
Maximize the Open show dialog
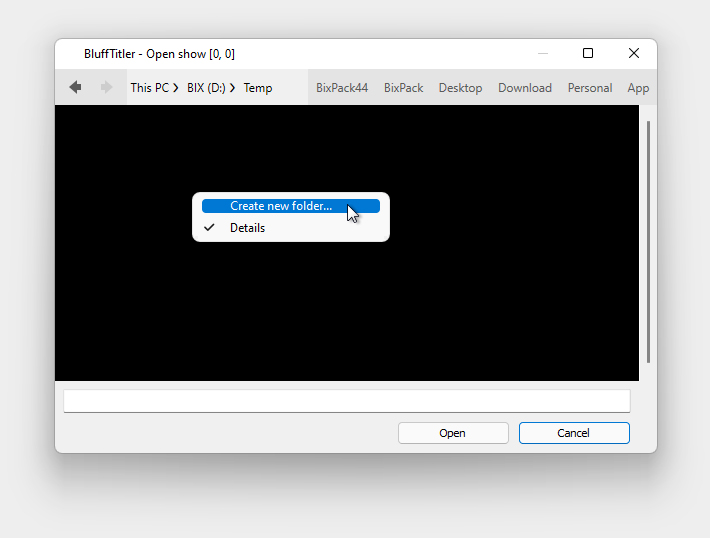(588, 53)
